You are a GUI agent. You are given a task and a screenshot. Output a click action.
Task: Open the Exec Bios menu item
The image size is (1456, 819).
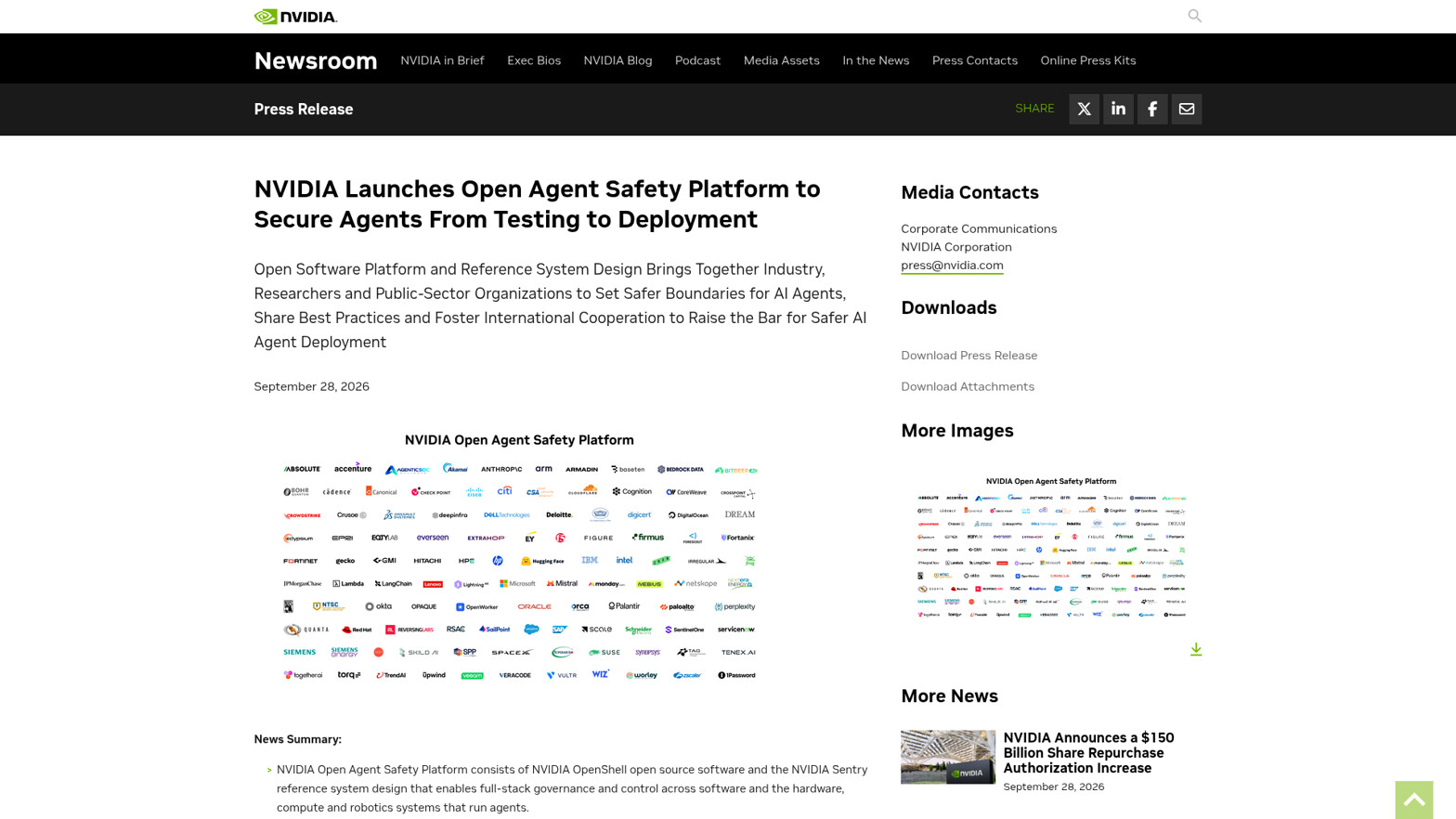pos(534,60)
